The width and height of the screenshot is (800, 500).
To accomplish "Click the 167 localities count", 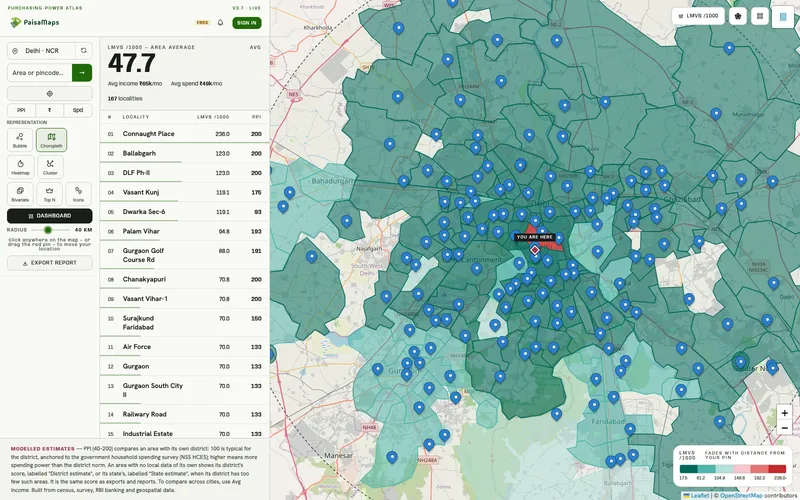I will pos(125,98).
